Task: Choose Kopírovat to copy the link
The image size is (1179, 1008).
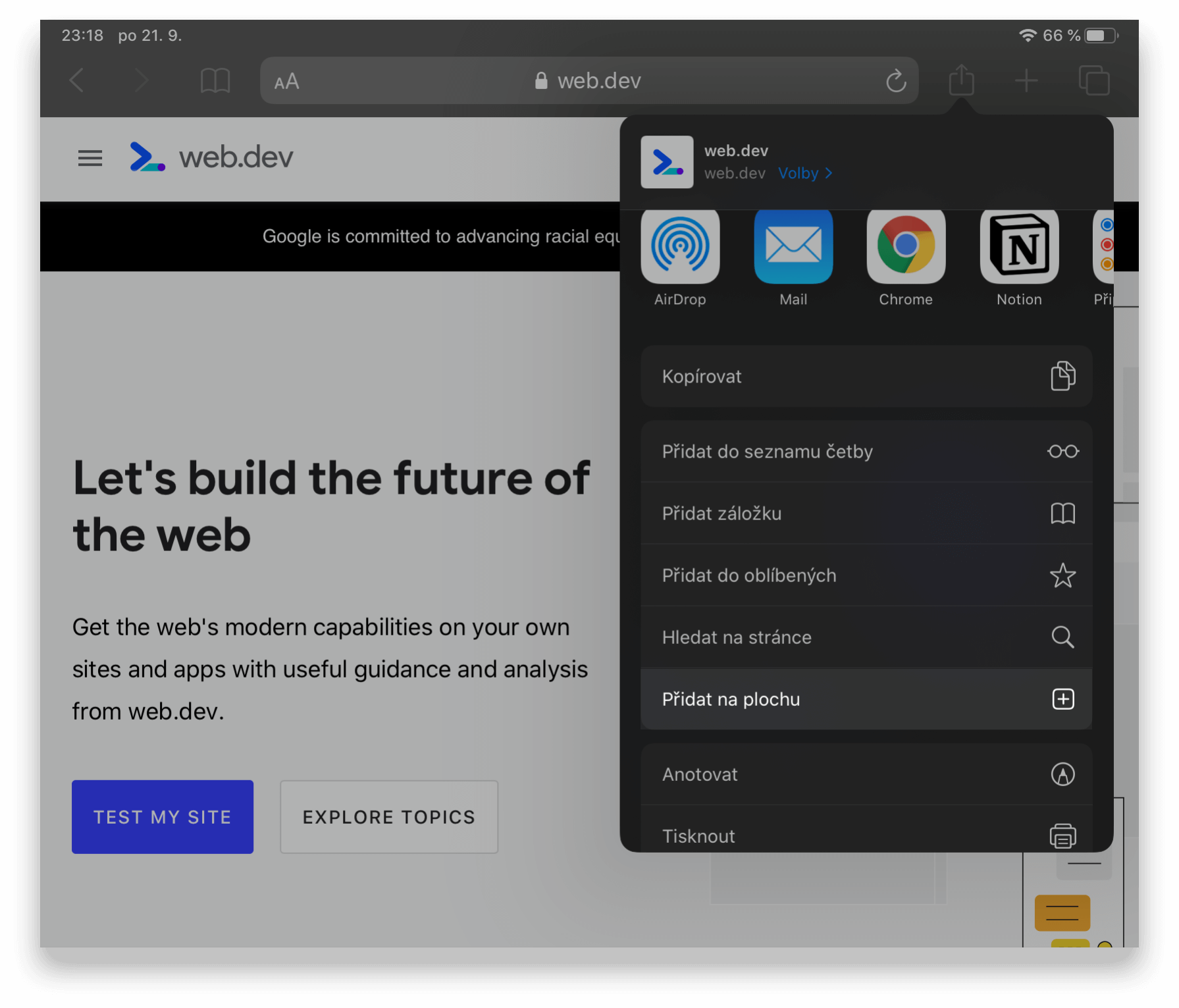Action: (866, 376)
